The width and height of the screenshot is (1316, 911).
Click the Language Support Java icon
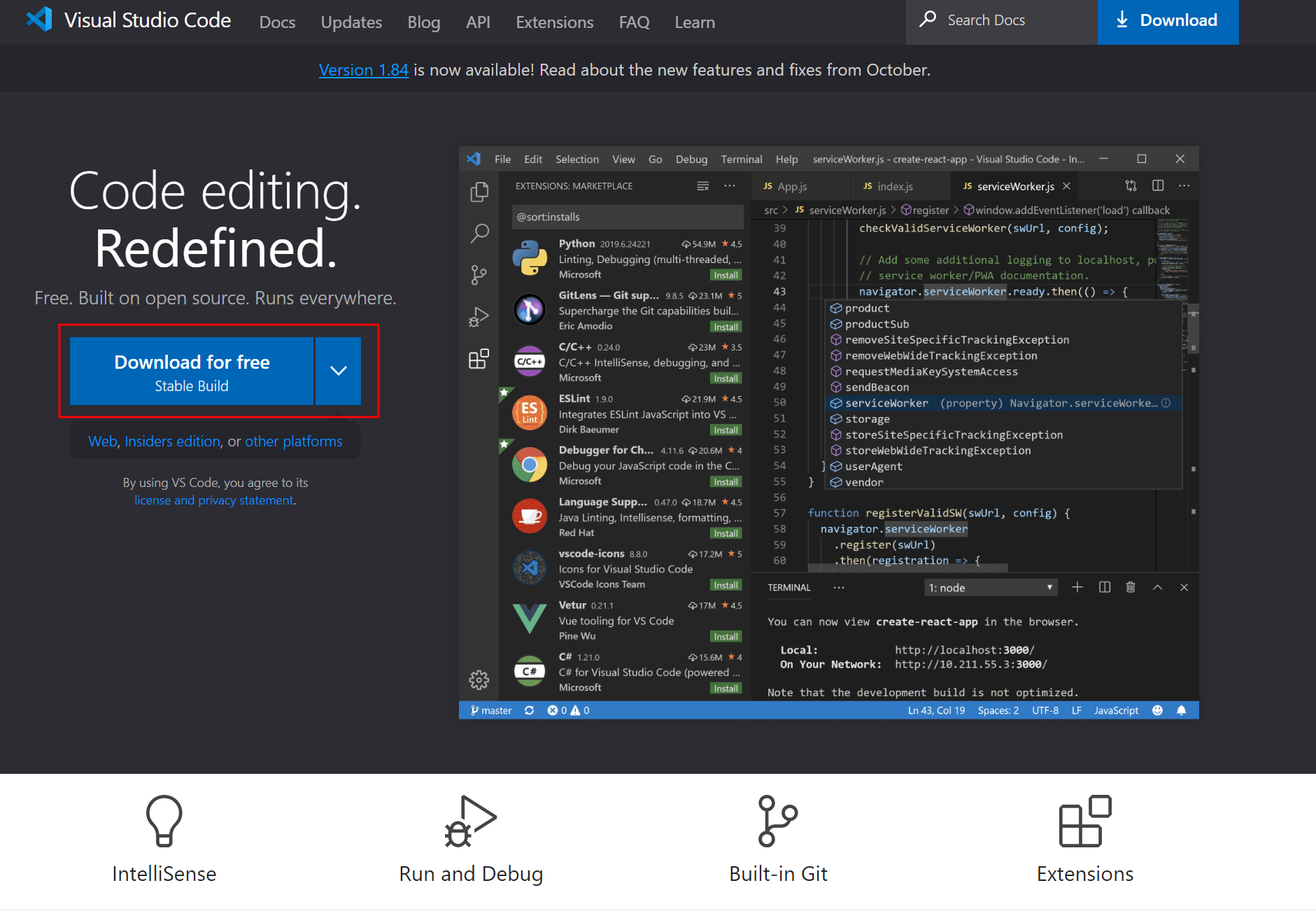point(530,516)
